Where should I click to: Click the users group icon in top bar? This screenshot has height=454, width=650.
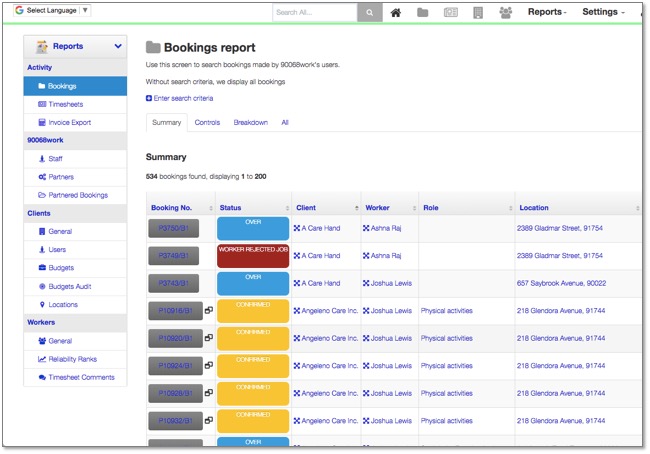[506, 13]
